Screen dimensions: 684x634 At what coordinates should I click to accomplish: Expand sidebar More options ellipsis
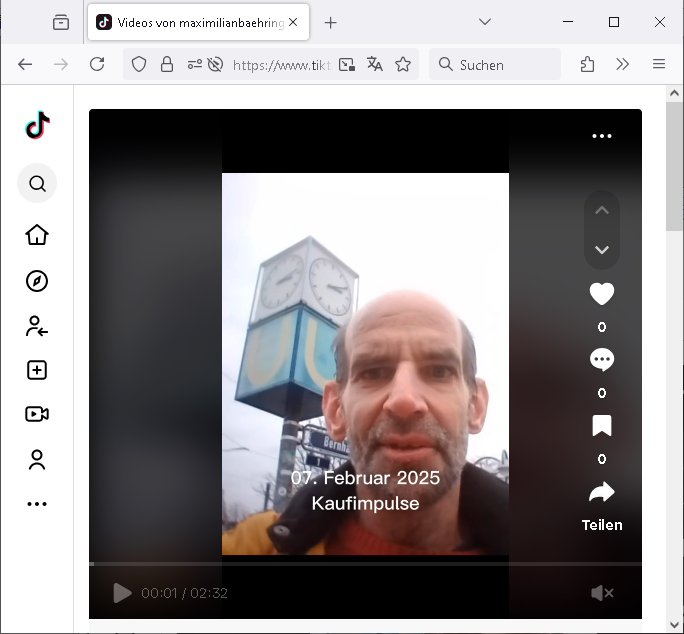37,504
